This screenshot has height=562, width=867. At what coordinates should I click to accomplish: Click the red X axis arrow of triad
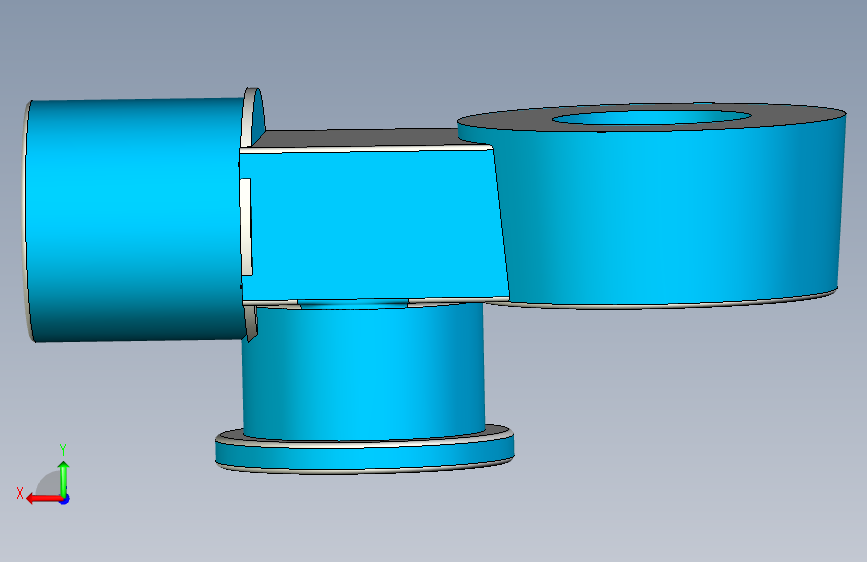point(44,499)
